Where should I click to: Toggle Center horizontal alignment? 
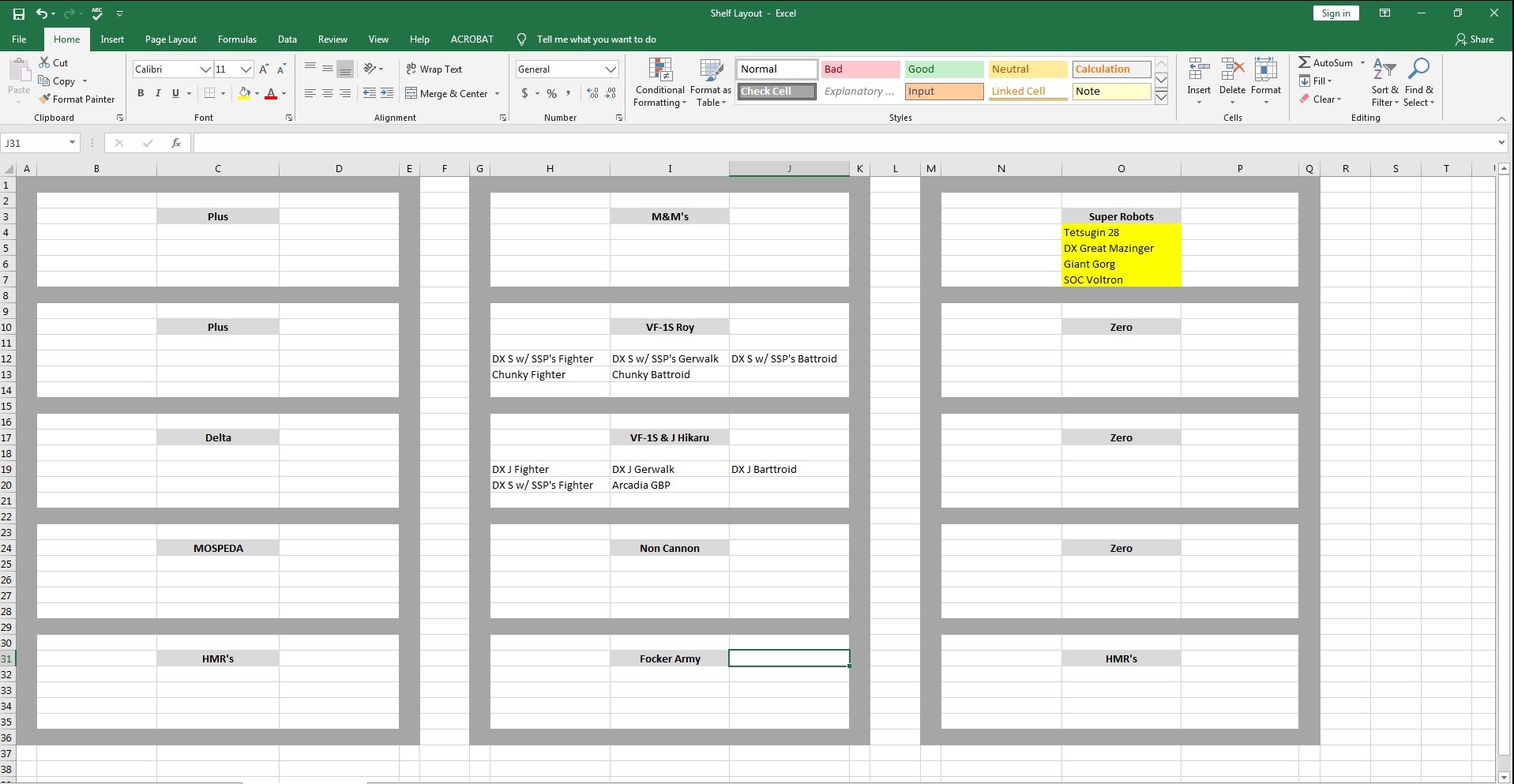328,93
